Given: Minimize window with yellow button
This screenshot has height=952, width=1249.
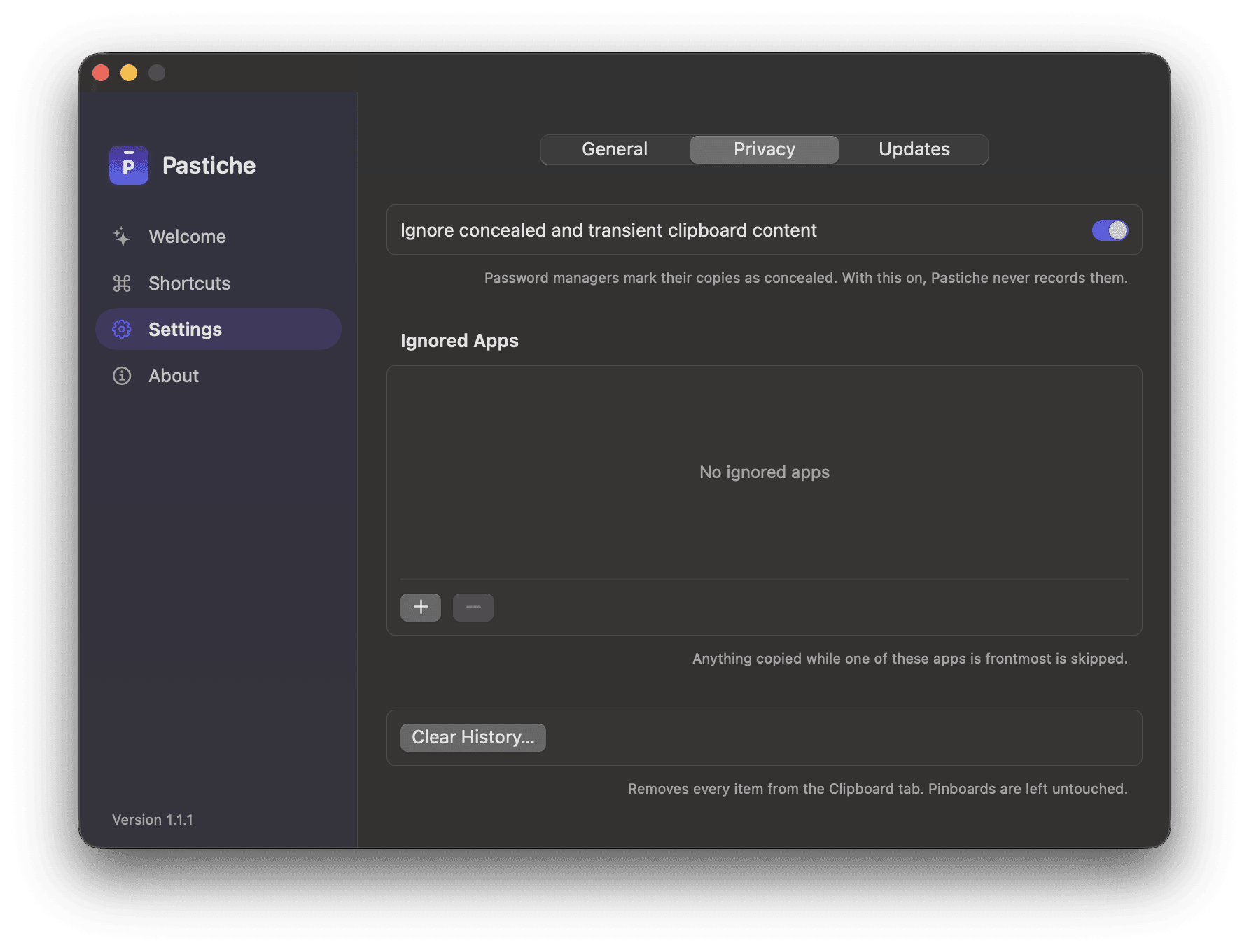Looking at the screenshot, I should point(129,73).
